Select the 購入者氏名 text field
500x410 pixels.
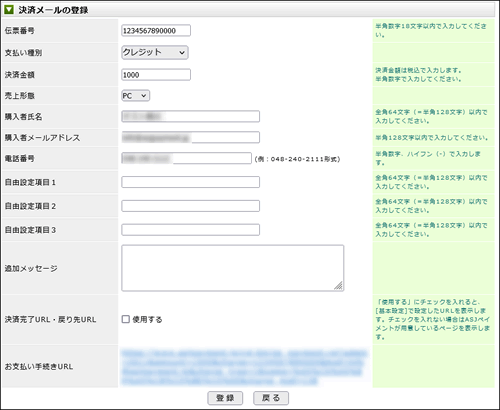coord(190,116)
